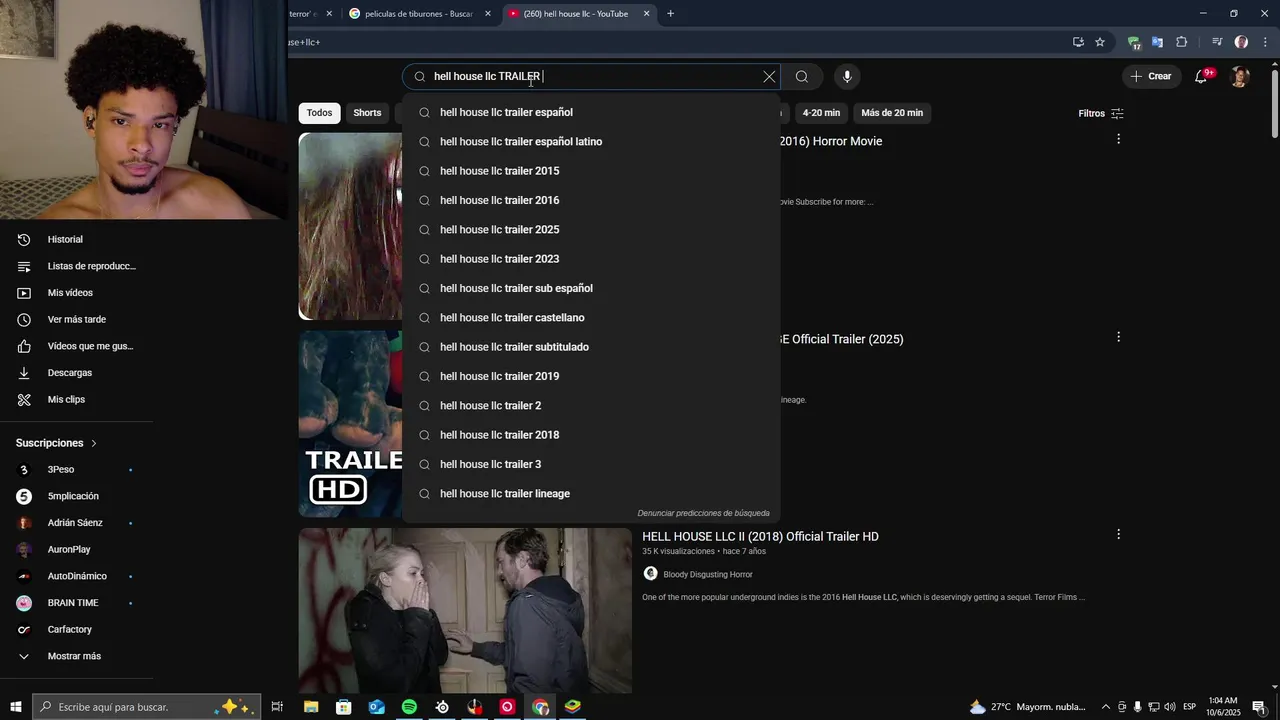Image resolution: width=1280 pixels, height=720 pixels.
Task: Choose suggestion trailer lineage
Action: click(x=591, y=494)
